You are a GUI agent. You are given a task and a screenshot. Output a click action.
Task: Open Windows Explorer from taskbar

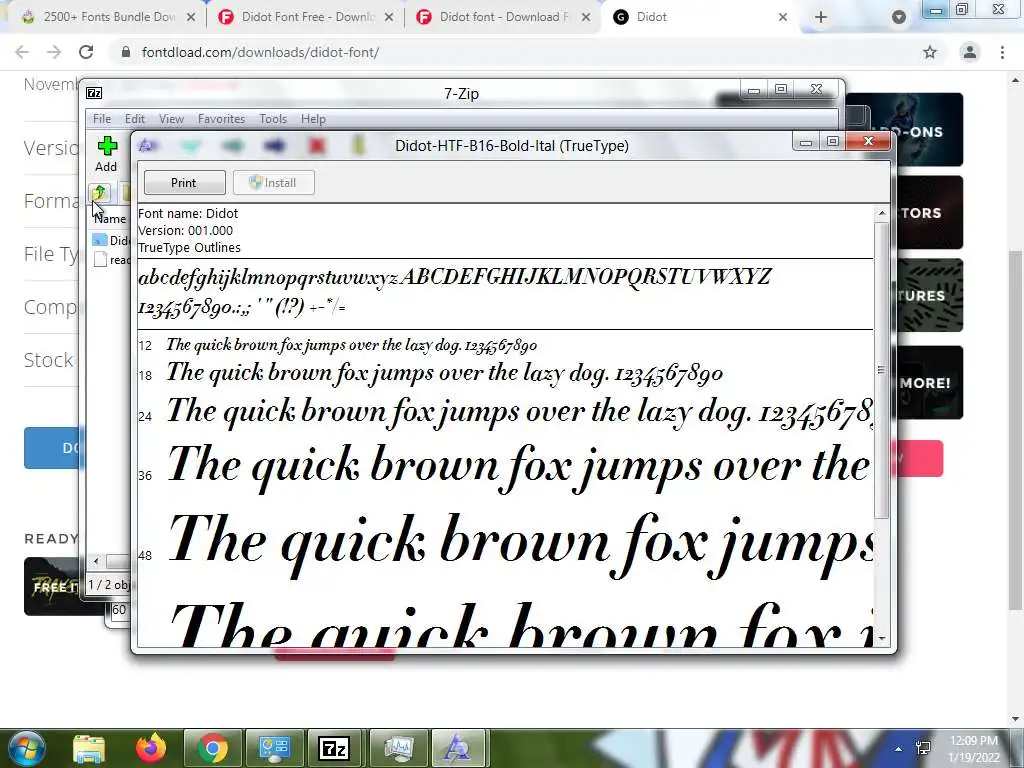pos(89,748)
